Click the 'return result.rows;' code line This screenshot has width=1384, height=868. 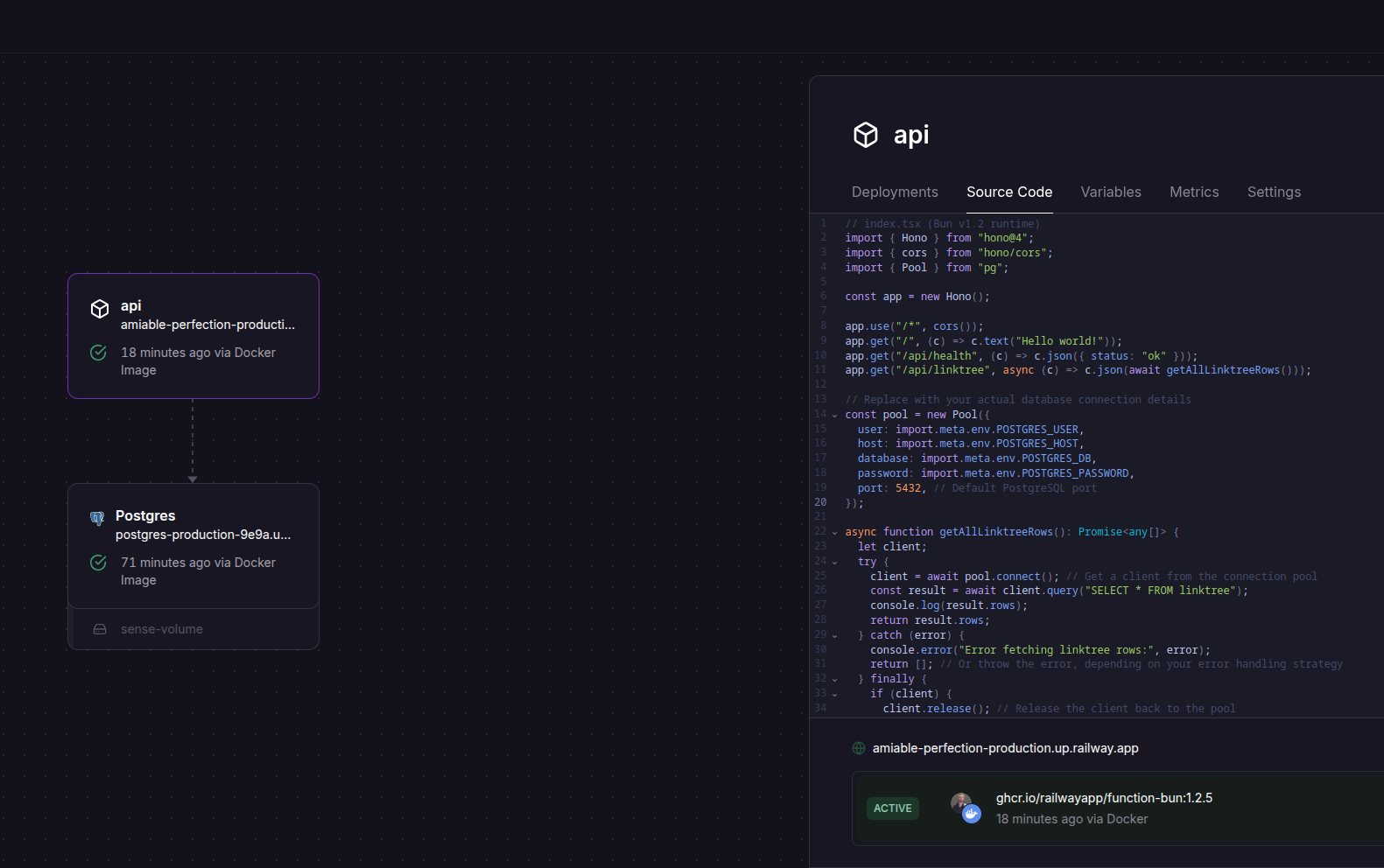tap(930, 620)
